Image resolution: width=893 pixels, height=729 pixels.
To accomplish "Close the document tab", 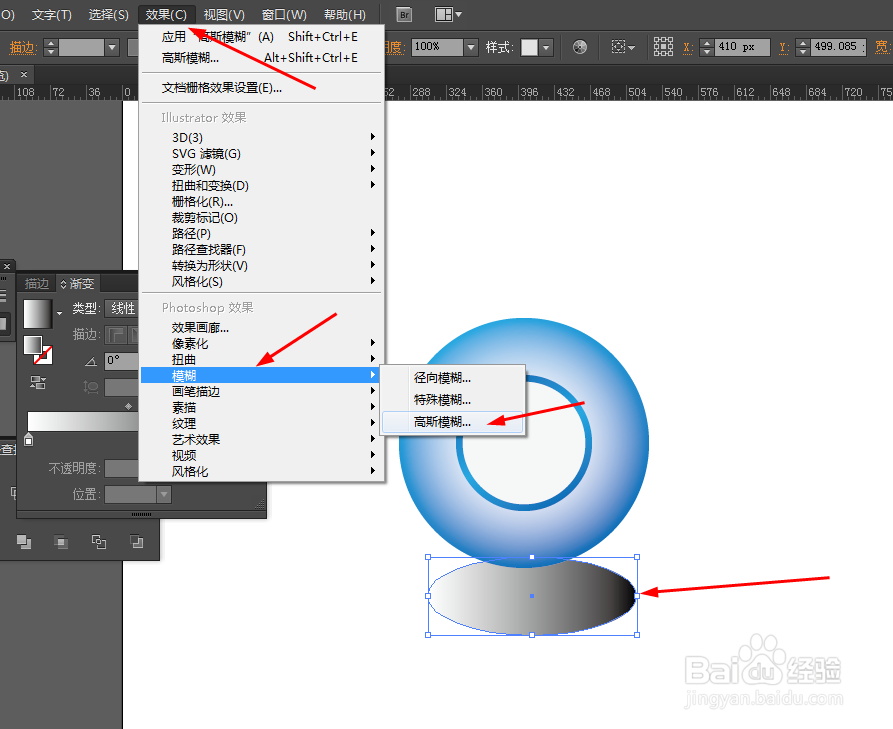I will pyautogui.click(x=24, y=74).
